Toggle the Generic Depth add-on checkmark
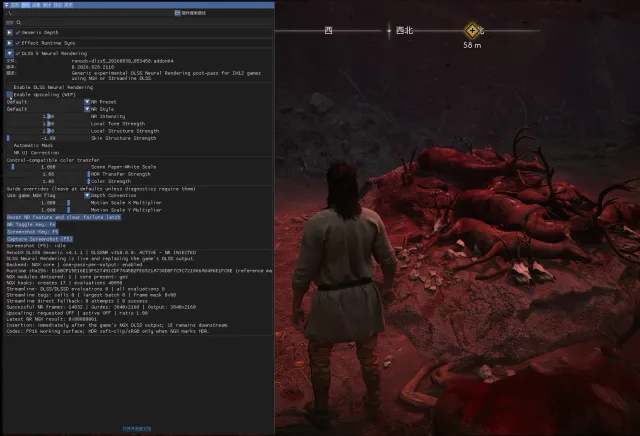Screen dimensions: 640x436 click(x=18, y=32)
